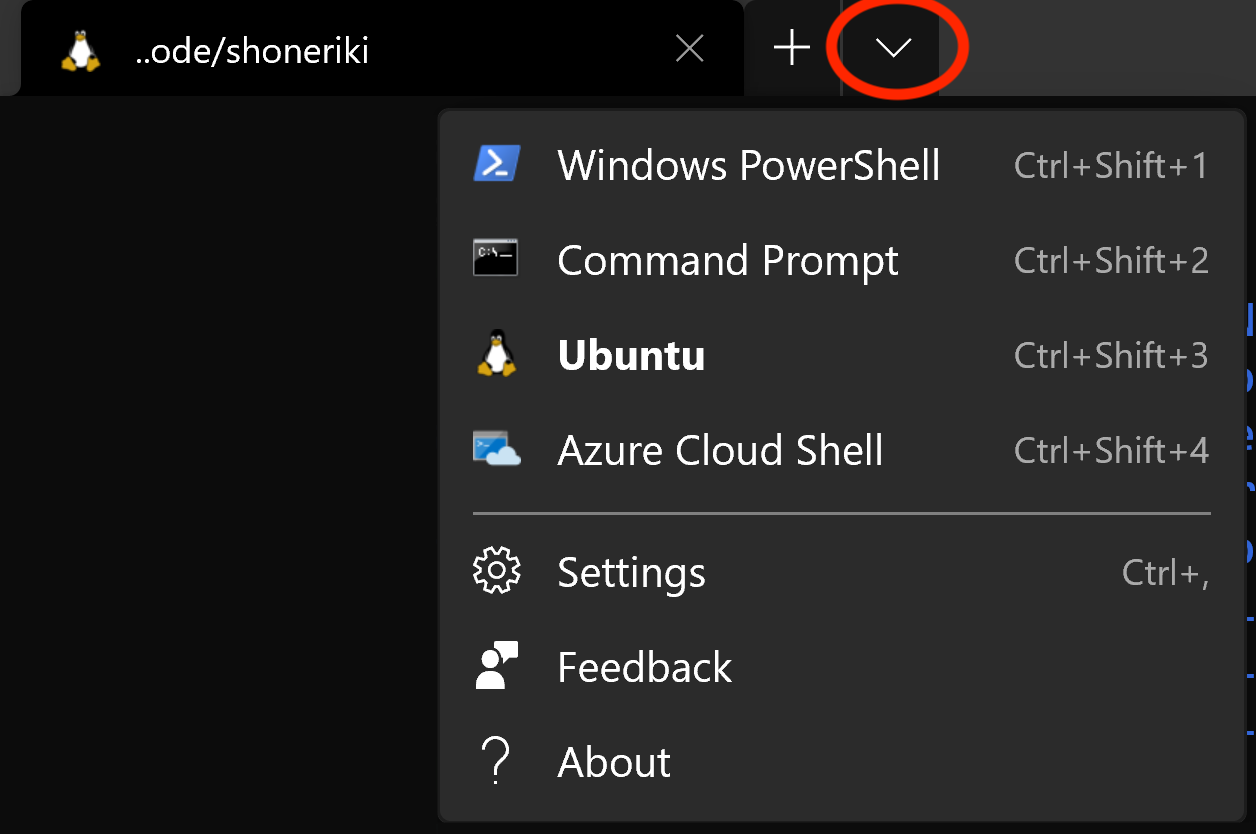Choose Command Prompt from the dropdown menu

pos(727,259)
